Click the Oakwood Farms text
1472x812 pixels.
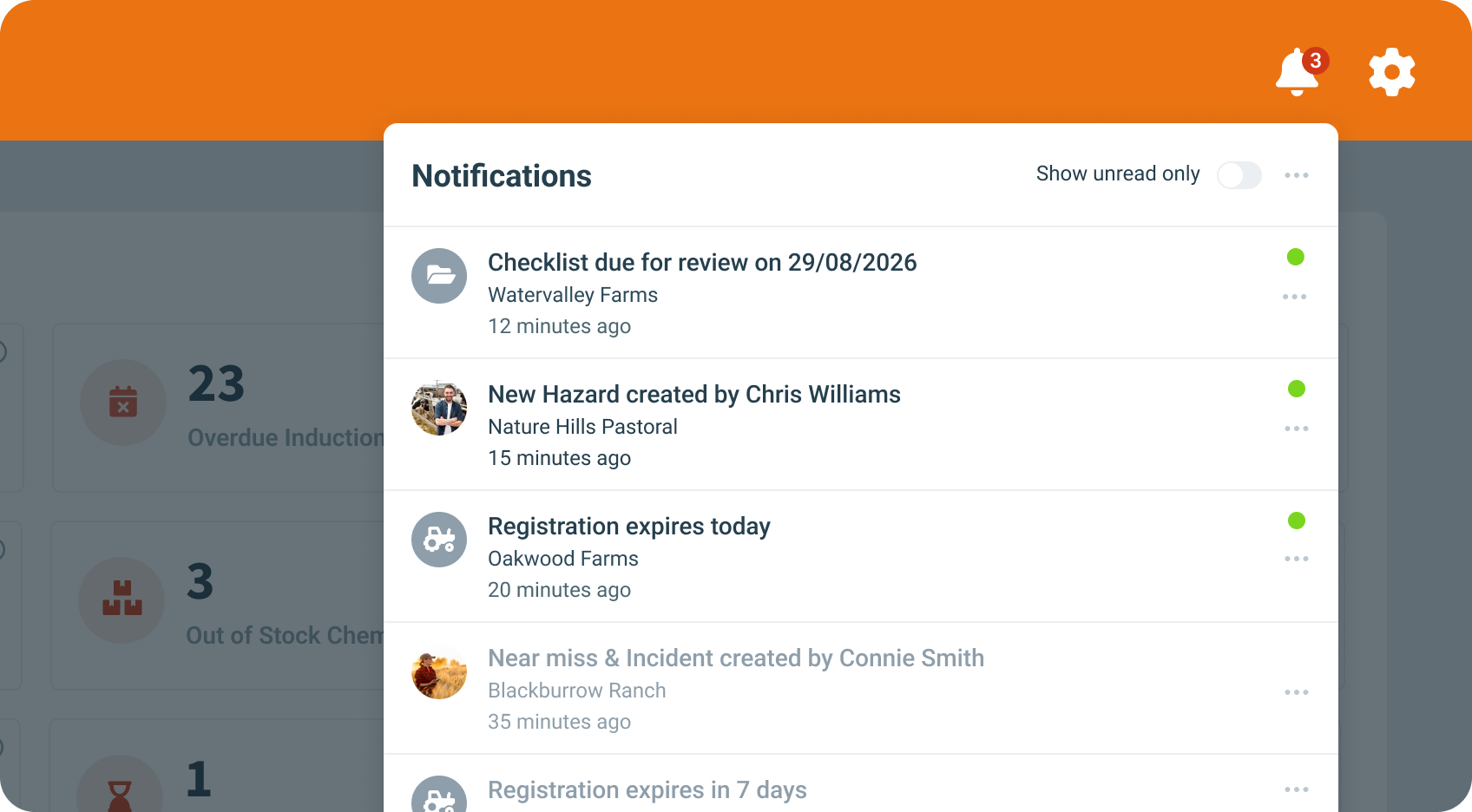pyautogui.click(x=563, y=559)
